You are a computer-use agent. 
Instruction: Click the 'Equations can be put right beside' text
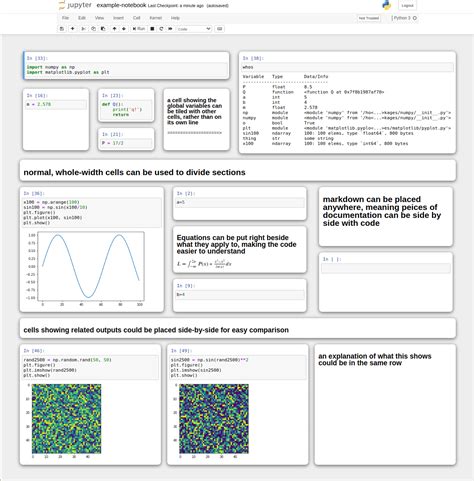pos(236,244)
